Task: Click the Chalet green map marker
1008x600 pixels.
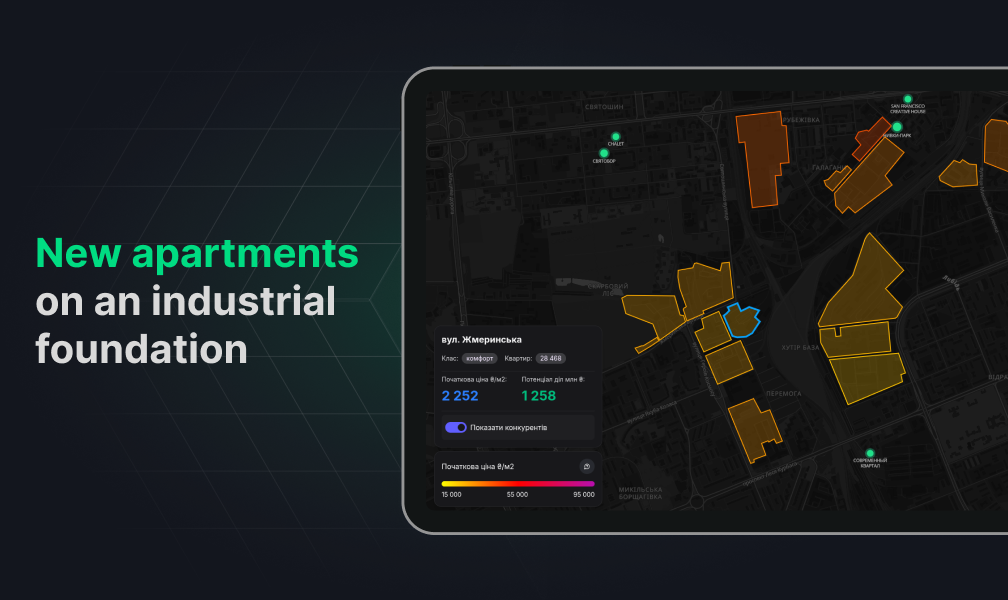Action: (x=616, y=136)
